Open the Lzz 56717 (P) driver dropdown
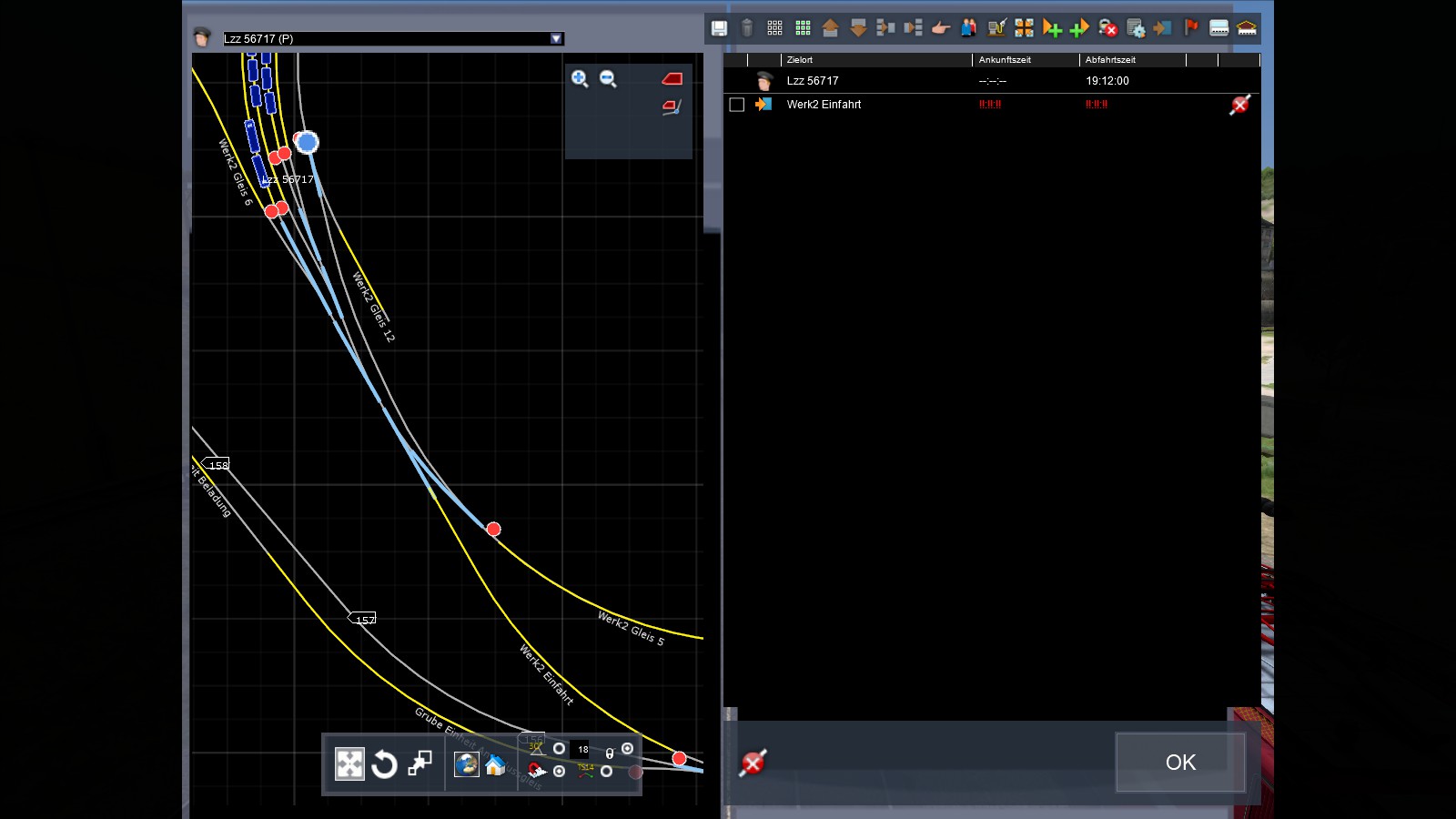The image size is (1456, 819). pos(556,38)
